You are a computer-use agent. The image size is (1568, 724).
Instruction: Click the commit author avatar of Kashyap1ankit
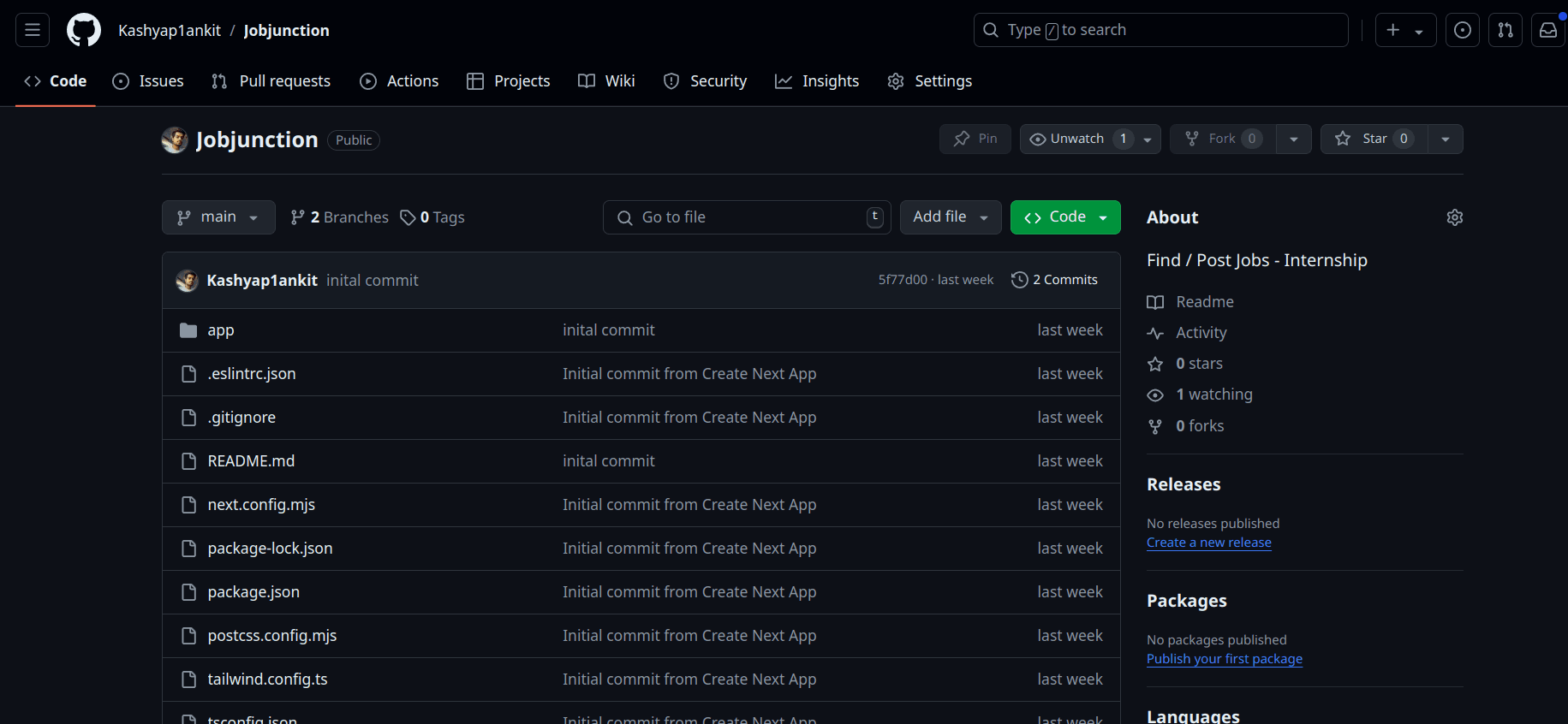pos(188,281)
